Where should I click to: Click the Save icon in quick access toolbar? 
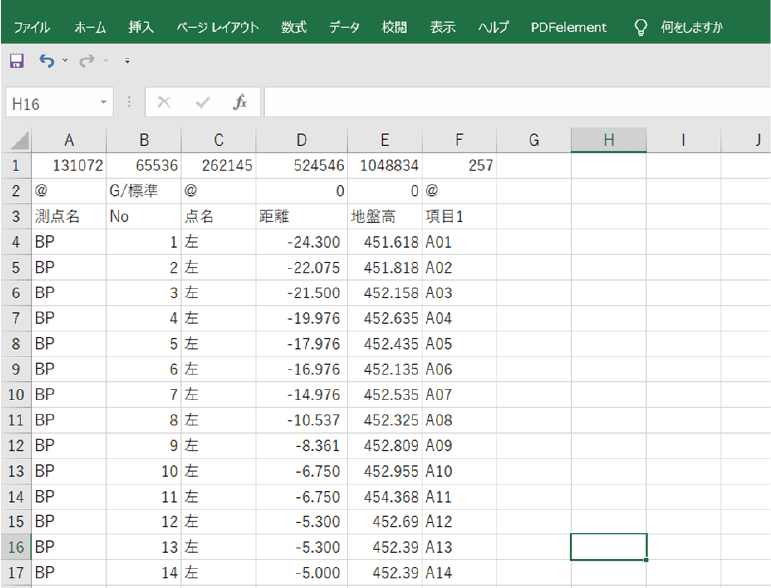point(17,61)
